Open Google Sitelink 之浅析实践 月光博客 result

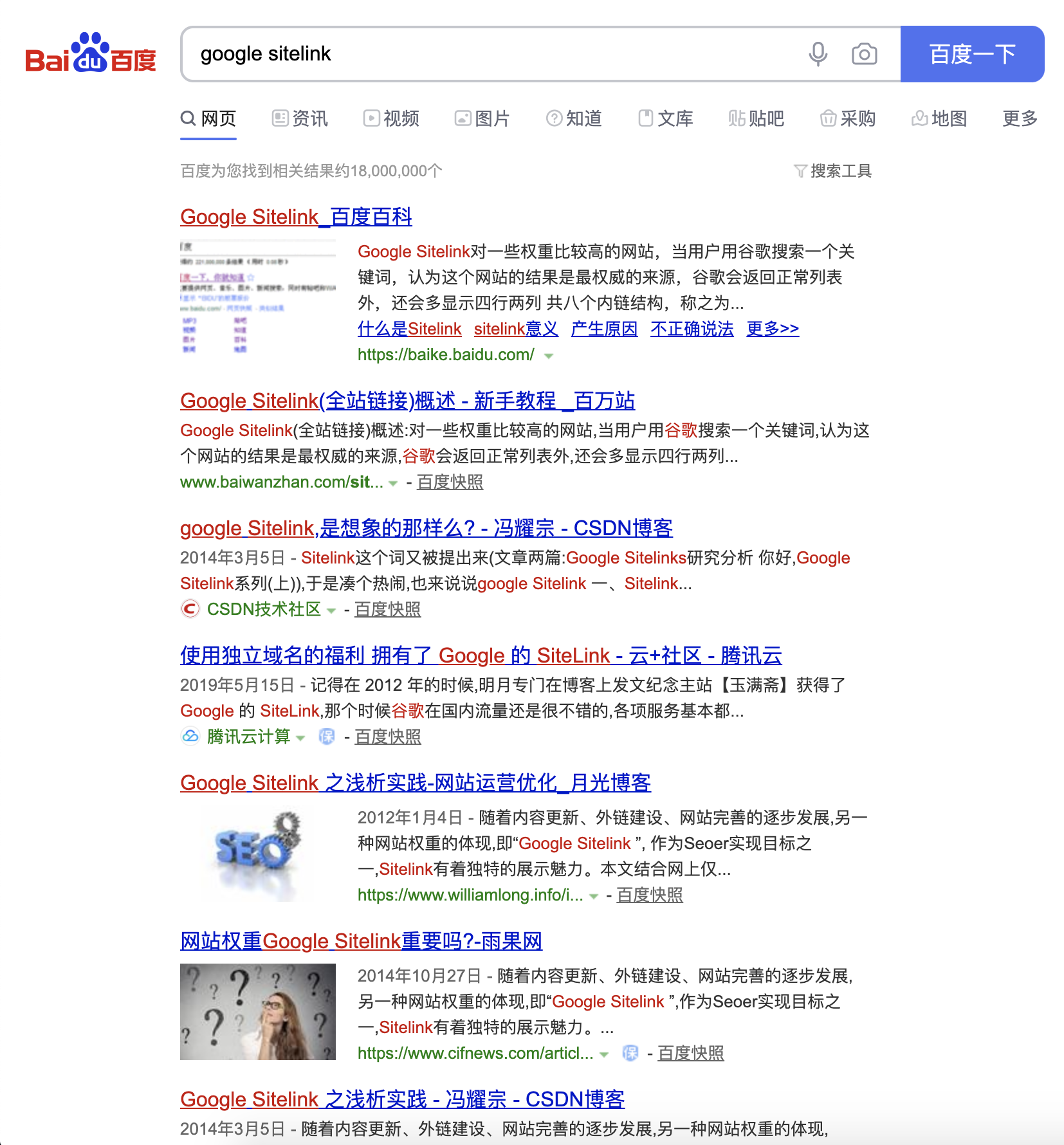(x=416, y=783)
